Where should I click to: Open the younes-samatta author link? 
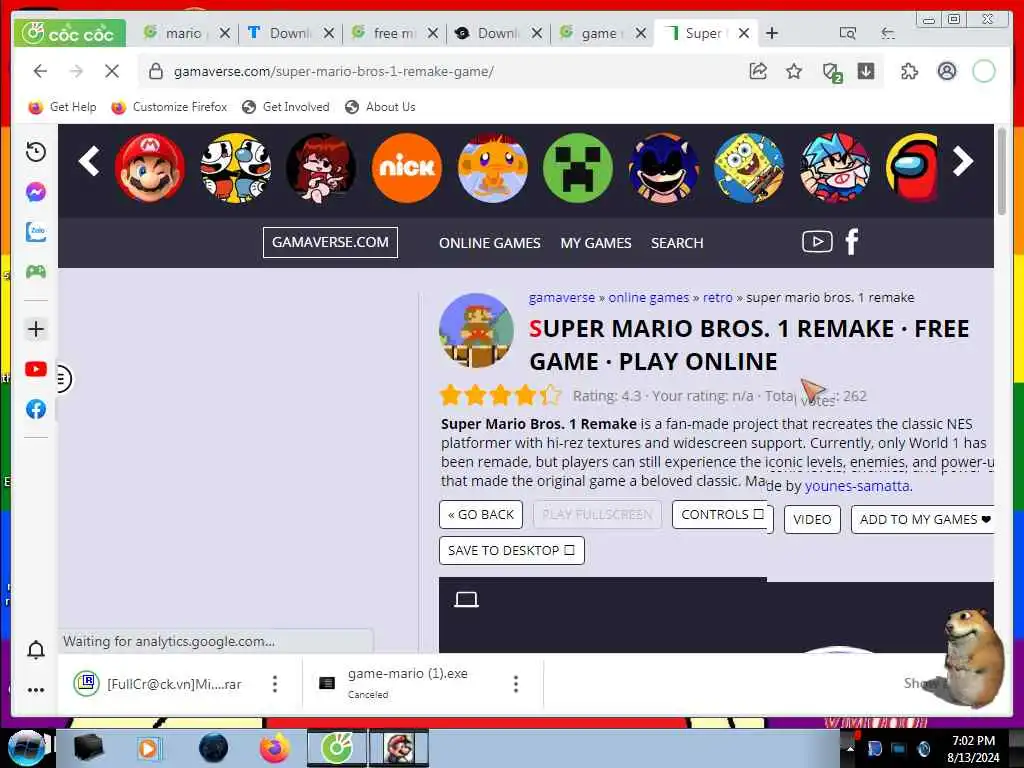857,486
